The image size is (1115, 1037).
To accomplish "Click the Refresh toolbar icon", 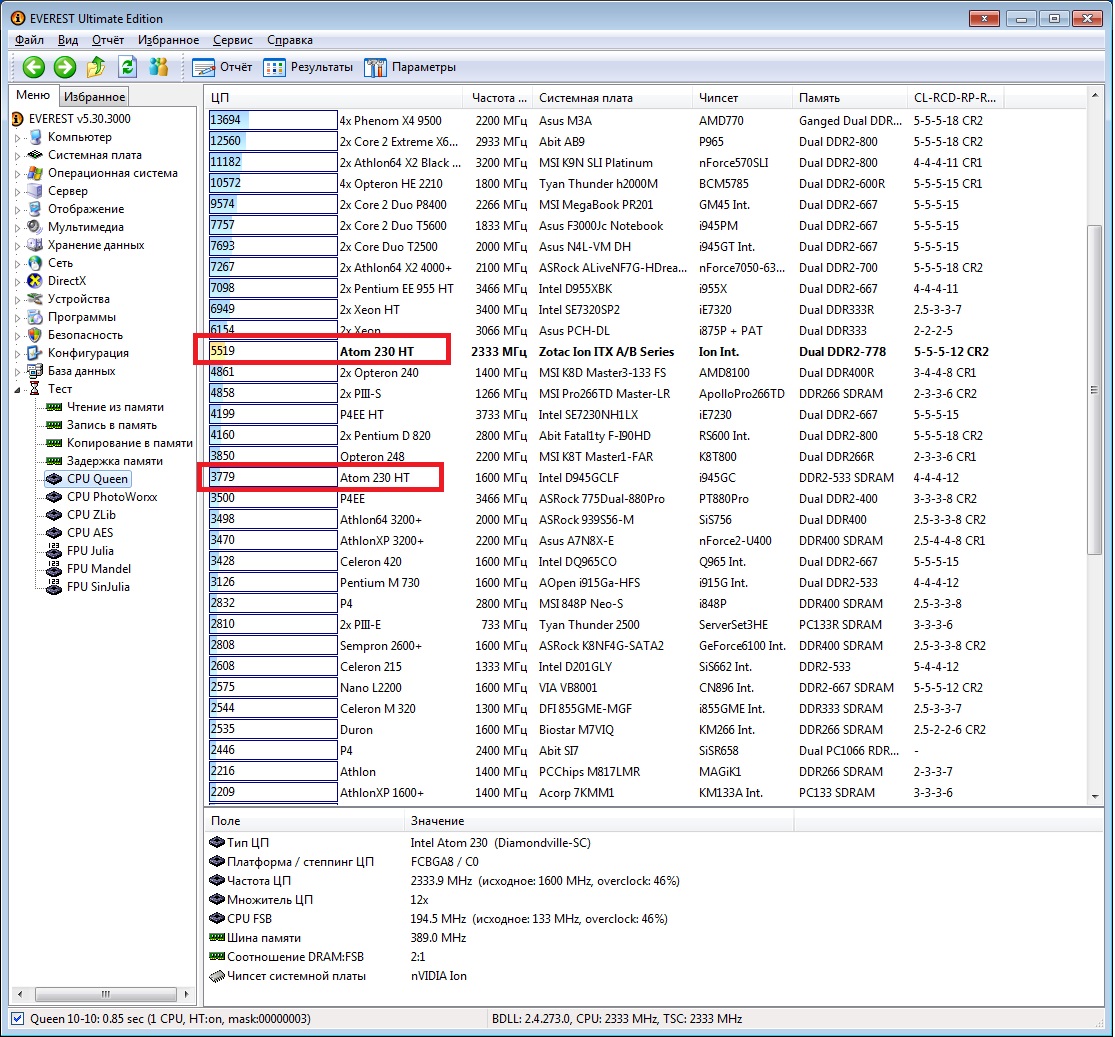I will pyautogui.click(x=127, y=67).
